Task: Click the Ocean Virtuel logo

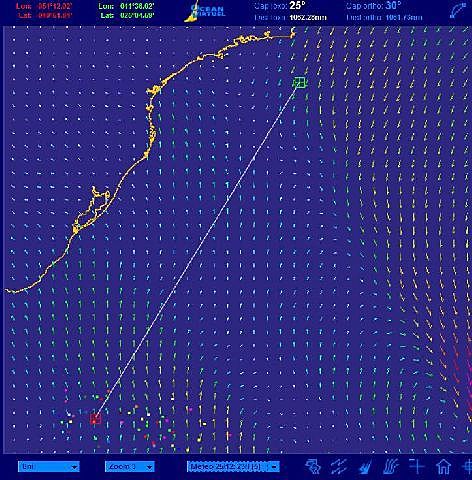Action: [x=206, y=11]
